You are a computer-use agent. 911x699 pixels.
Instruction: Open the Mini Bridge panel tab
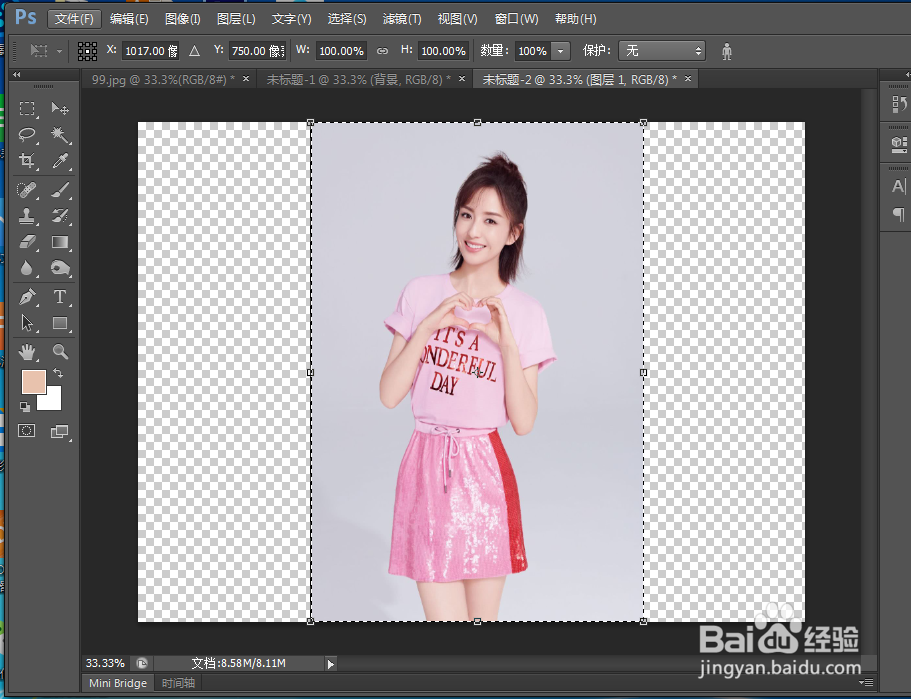(118, 683)
